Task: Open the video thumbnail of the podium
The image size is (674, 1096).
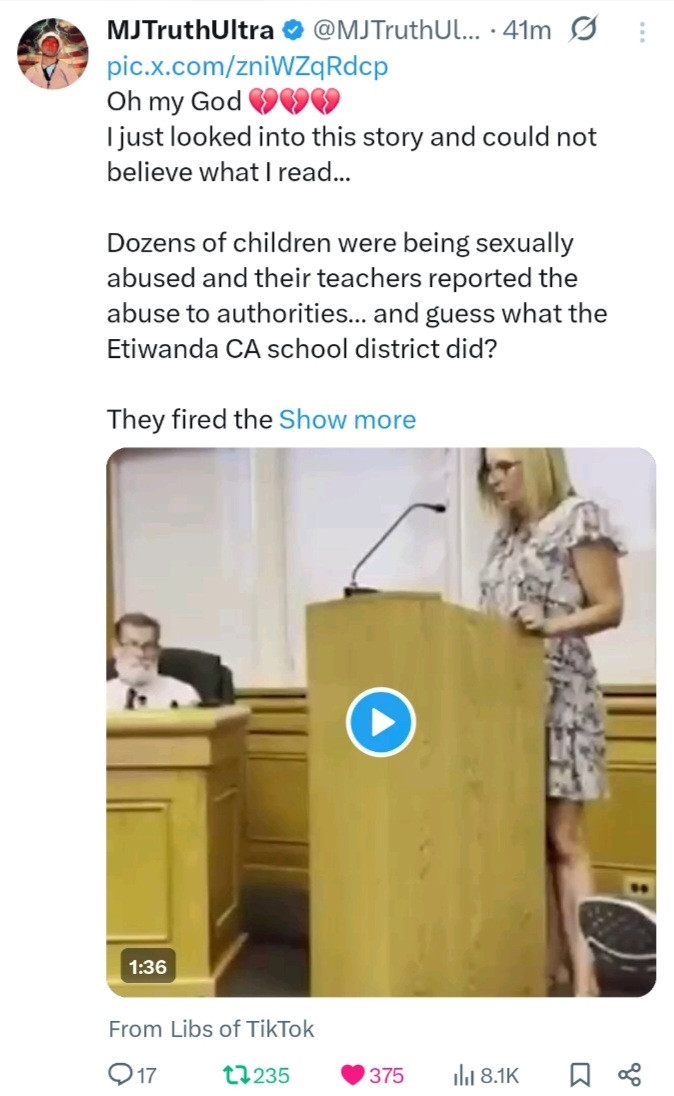Action: click(x=381, y=722)
